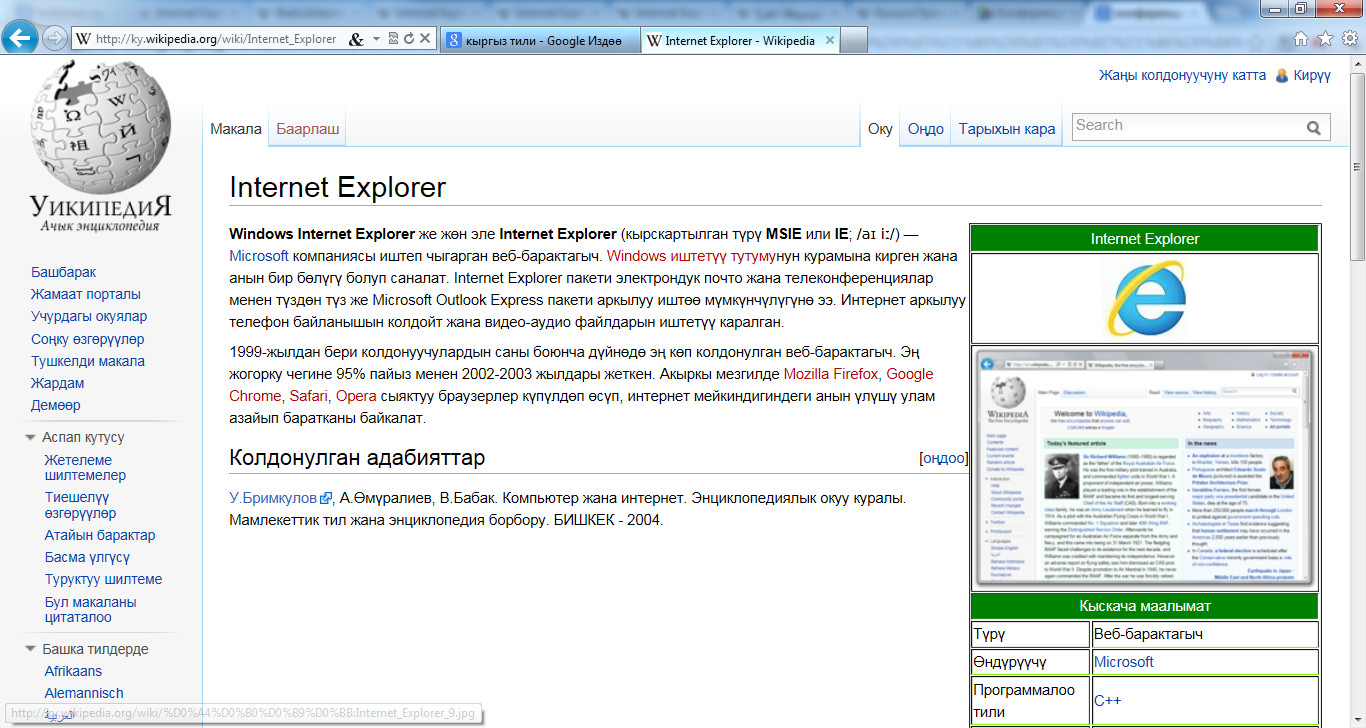
Task: Open Соңку өзгөрүүлөр link
Action: 88,339
